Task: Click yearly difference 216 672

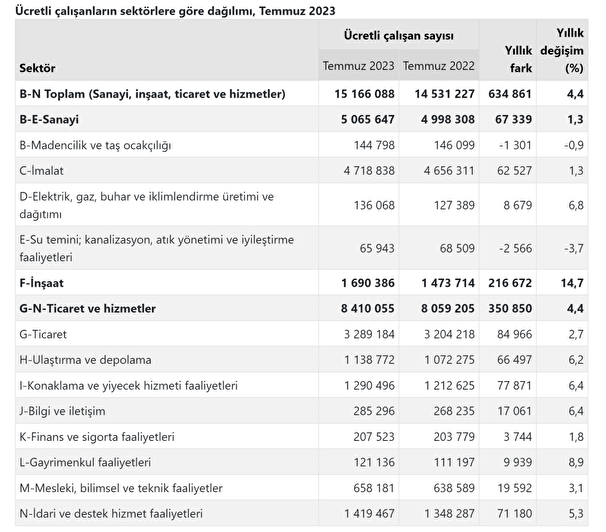Action: click(510, 283)
